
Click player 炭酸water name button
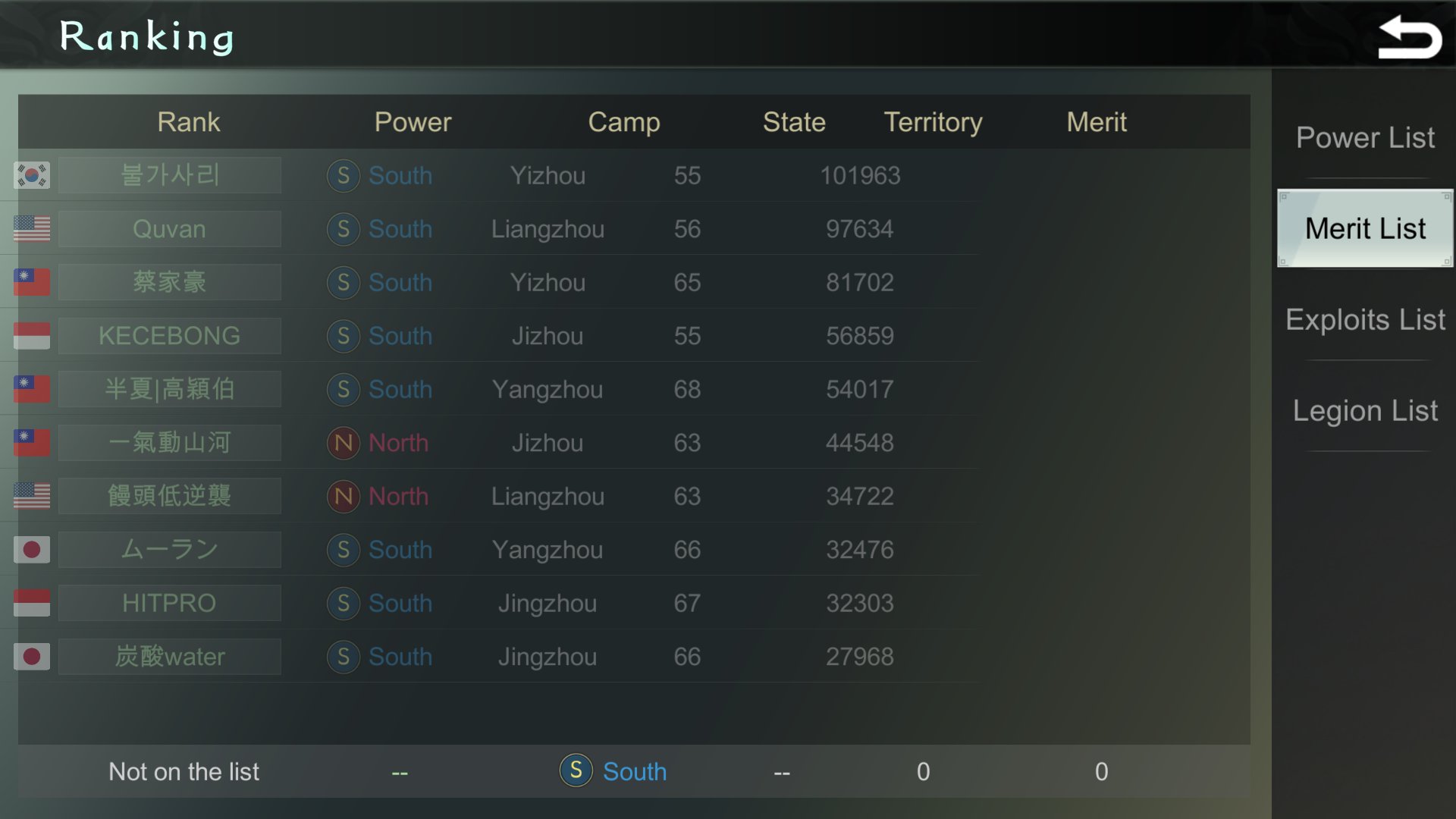click(169, 656)
